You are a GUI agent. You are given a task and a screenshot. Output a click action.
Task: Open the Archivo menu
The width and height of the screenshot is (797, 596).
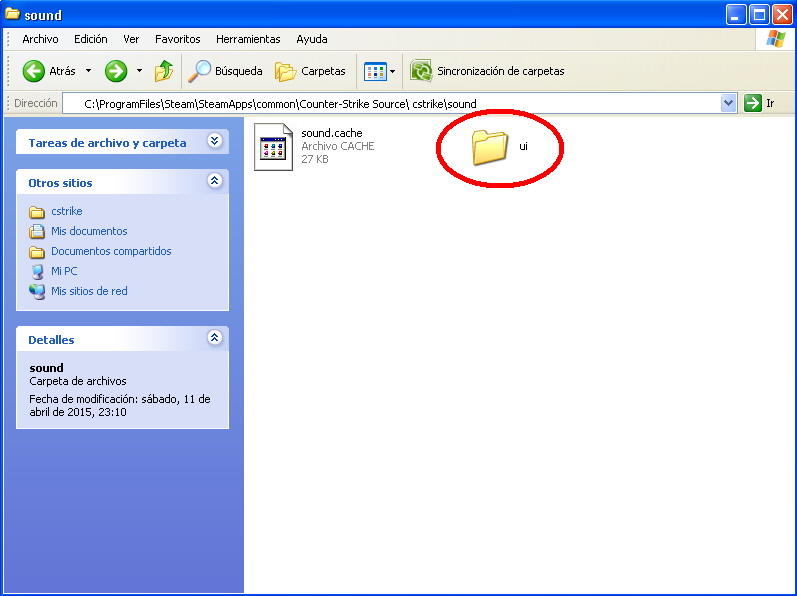tap(40, 39)
